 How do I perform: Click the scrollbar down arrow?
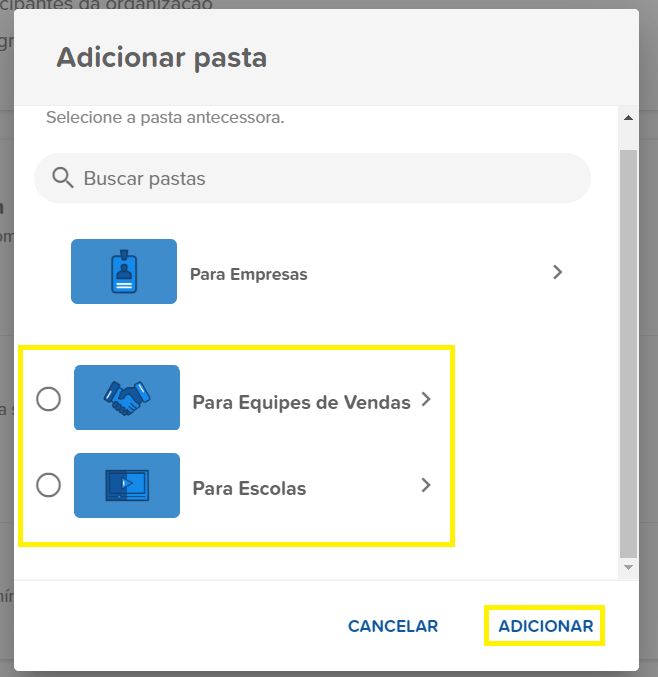[x=628, y=567]
